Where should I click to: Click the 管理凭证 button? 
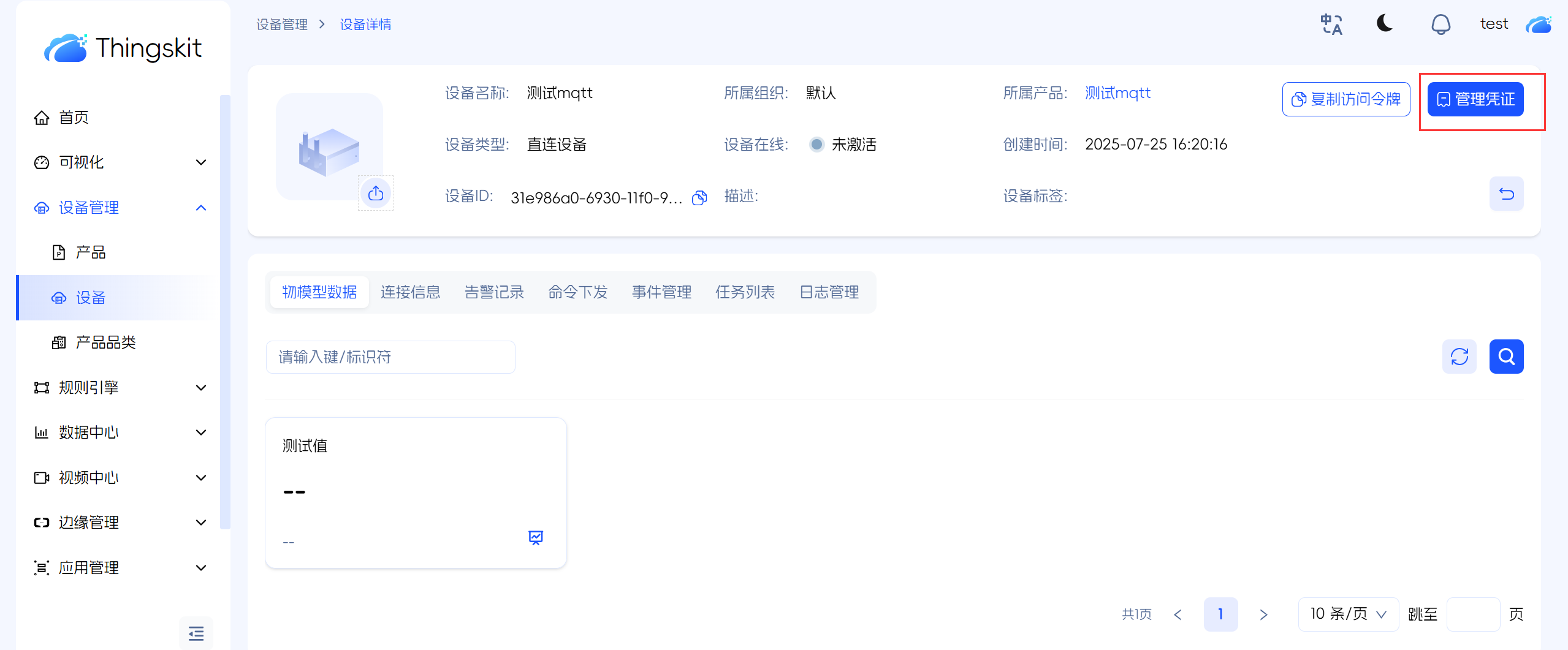tap(1475, 99)
